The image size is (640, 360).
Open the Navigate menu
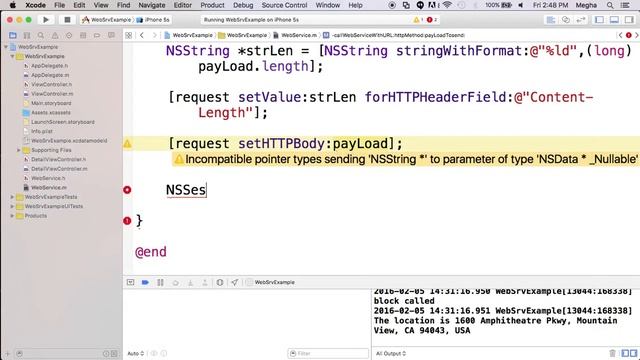coord(152,5)
